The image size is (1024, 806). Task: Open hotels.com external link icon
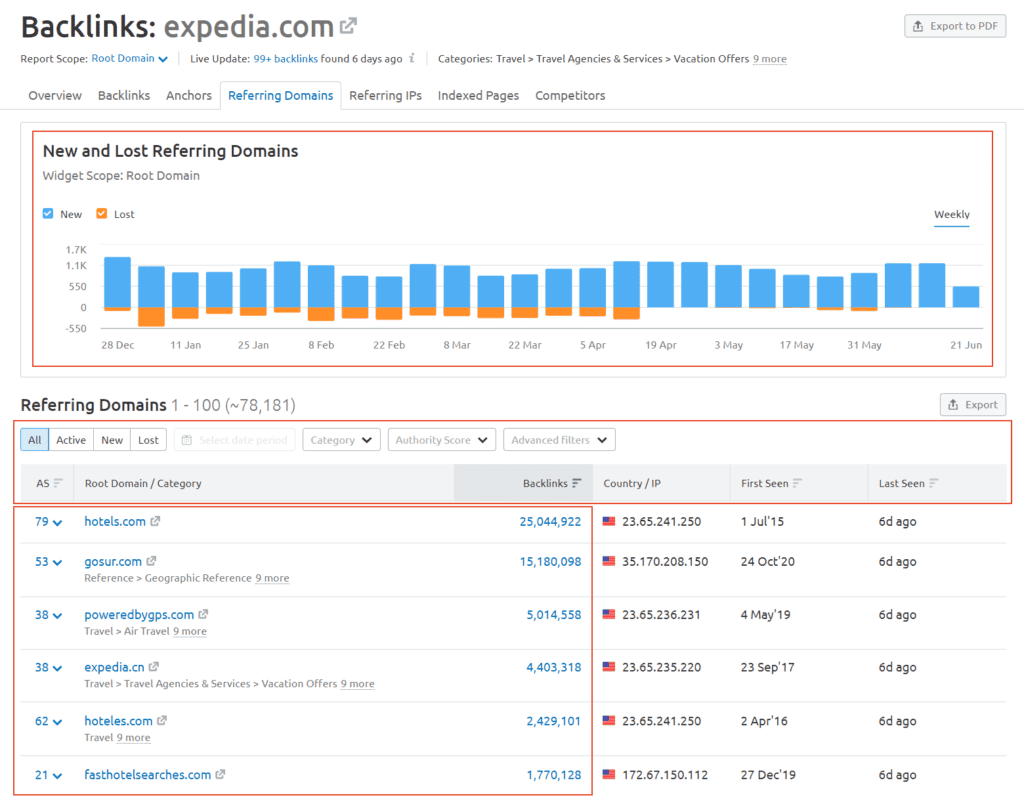[x=155, y=521]
